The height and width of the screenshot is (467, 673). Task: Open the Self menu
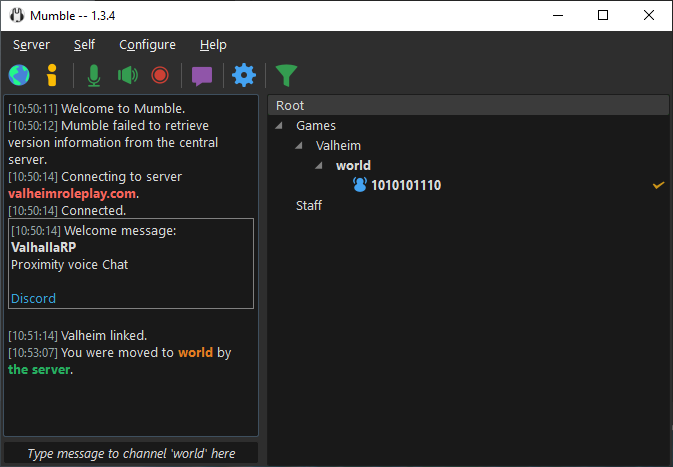(84, 45)
